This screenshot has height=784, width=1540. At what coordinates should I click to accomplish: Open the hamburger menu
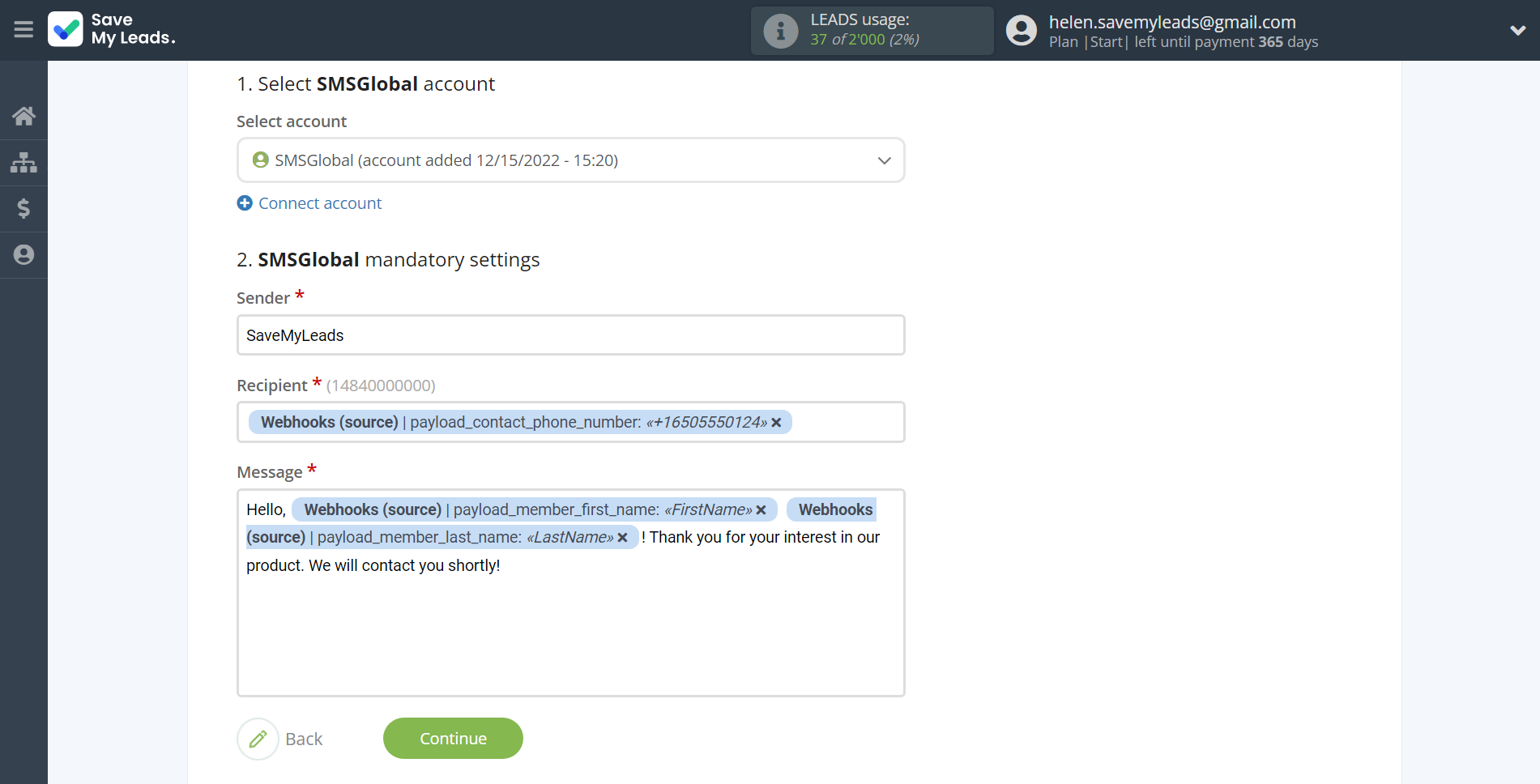(23, 30)
